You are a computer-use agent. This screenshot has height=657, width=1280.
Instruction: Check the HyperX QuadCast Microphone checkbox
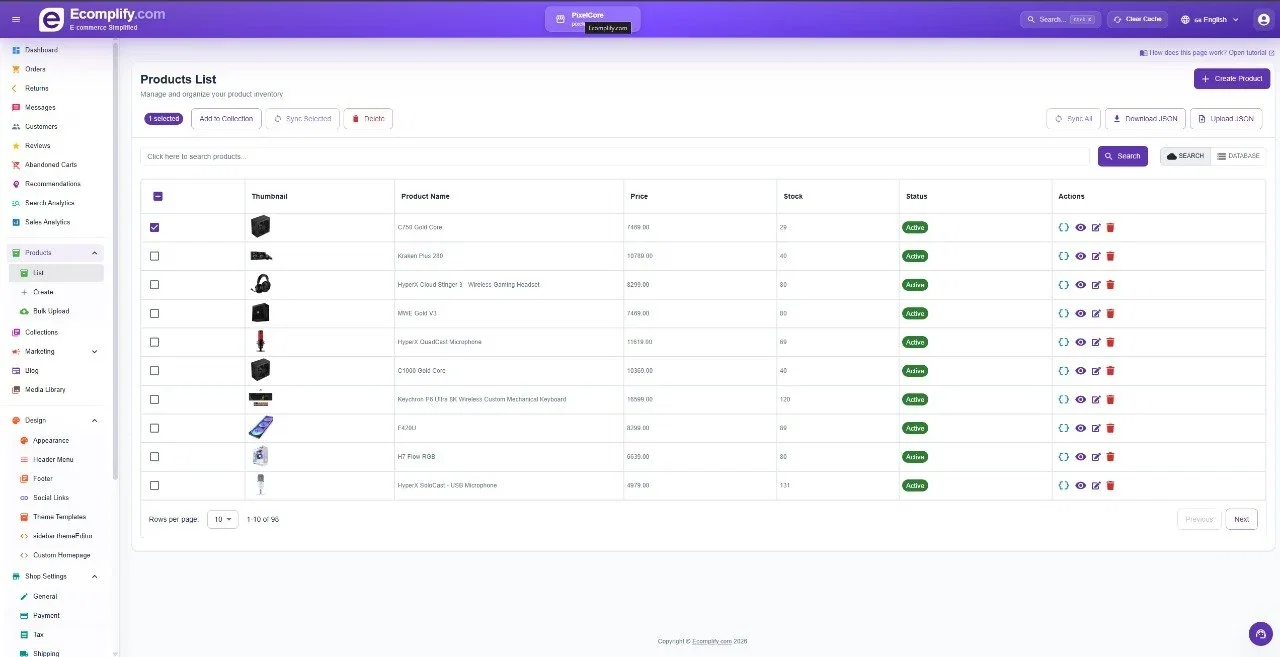tap(154, 342)
